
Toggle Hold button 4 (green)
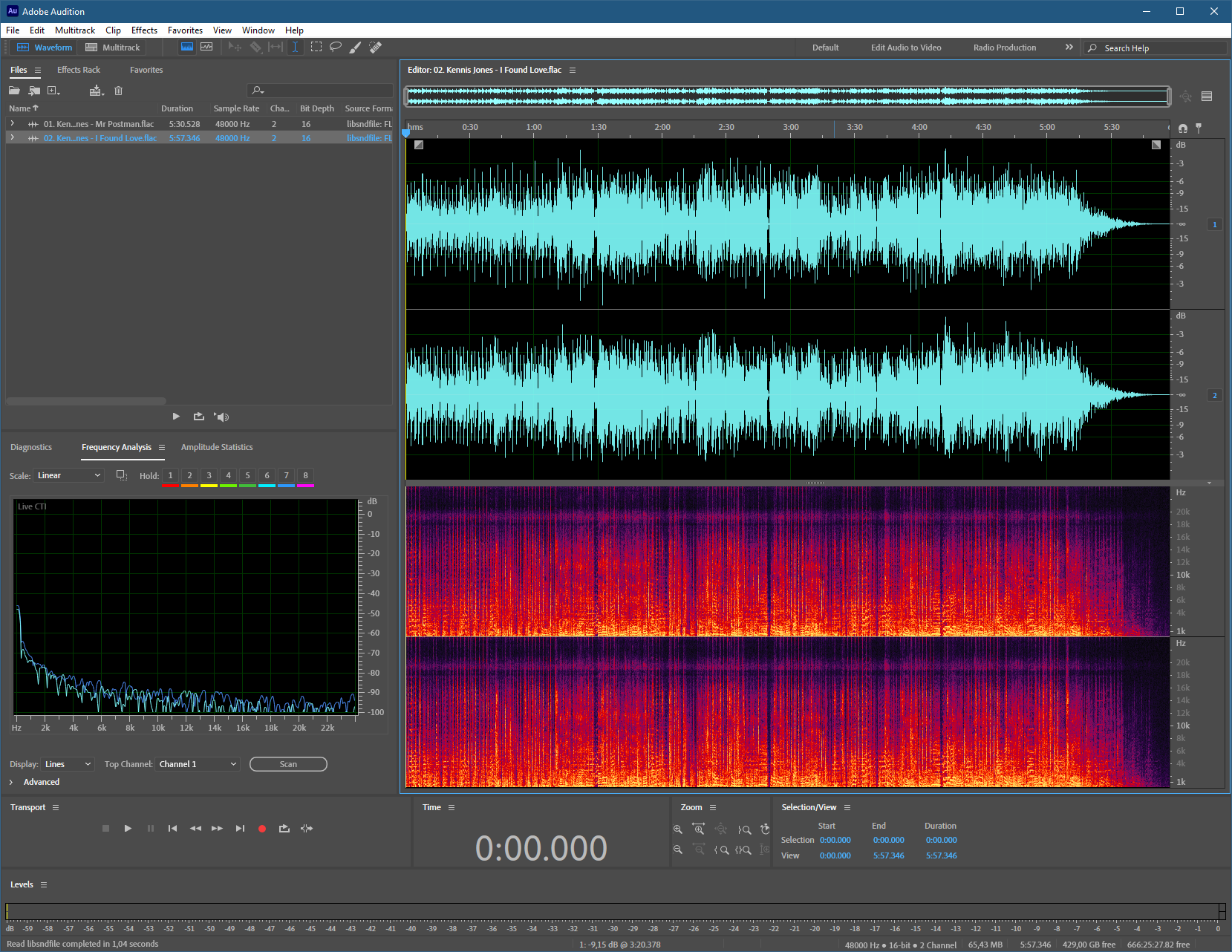click(228, 476)
